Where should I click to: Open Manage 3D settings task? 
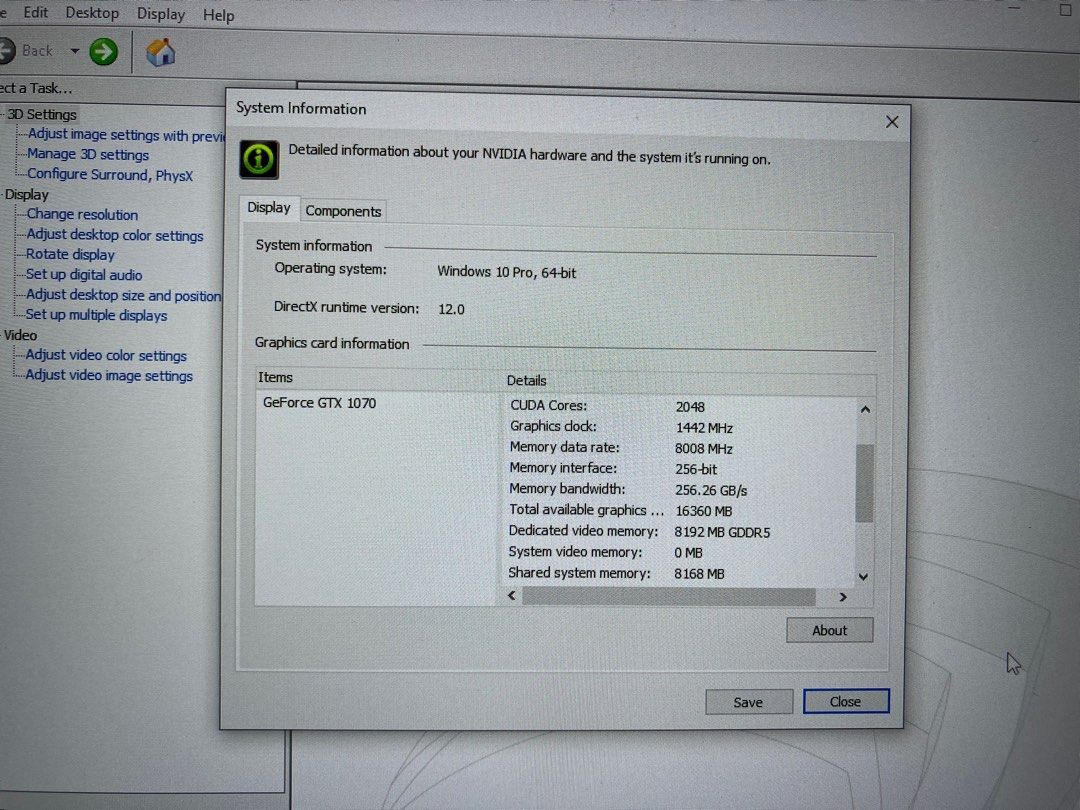88,155
